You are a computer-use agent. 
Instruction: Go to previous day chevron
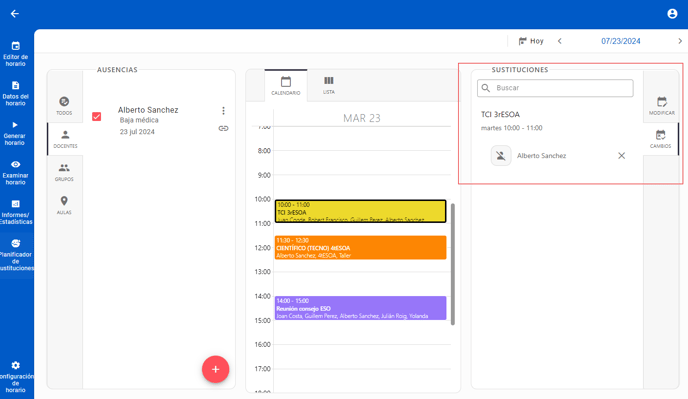[x=559, y=41]
